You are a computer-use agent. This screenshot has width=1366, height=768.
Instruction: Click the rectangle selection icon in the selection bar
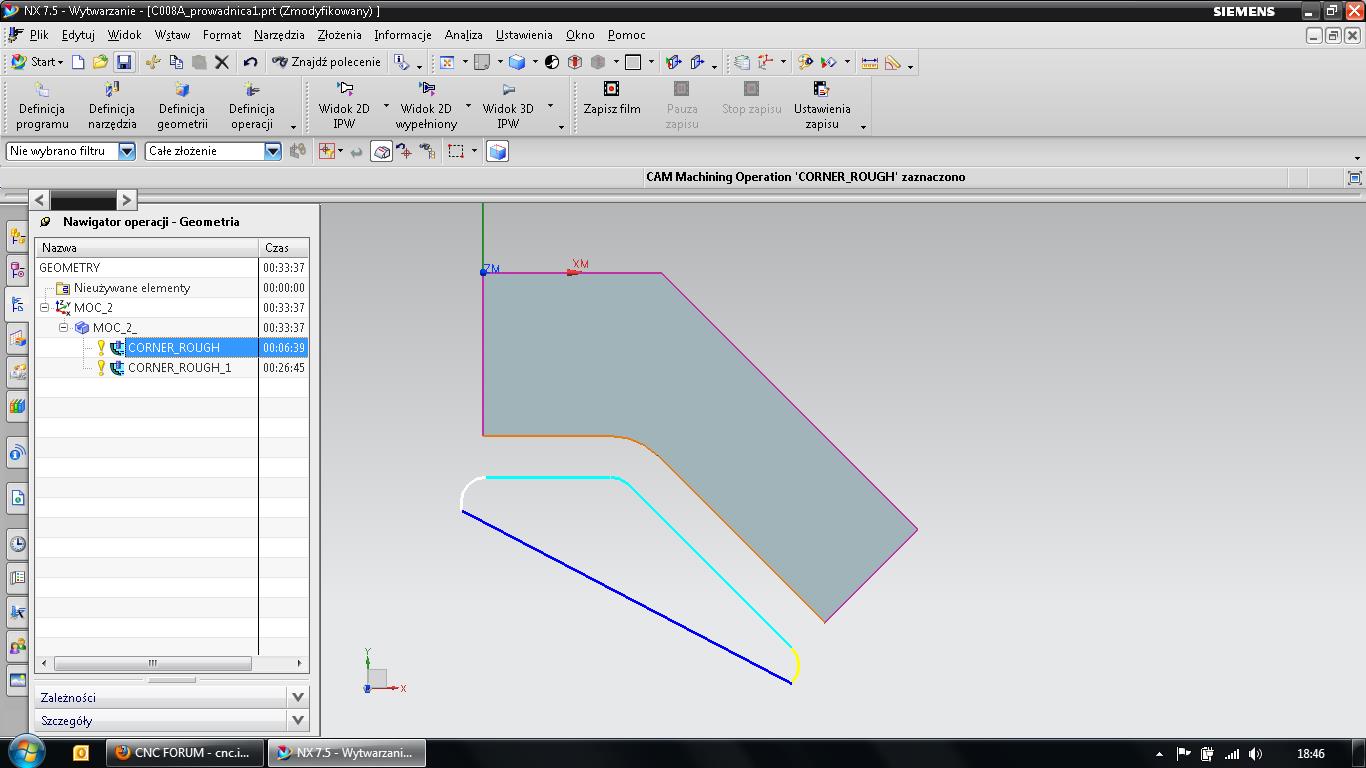click(456, 151)
